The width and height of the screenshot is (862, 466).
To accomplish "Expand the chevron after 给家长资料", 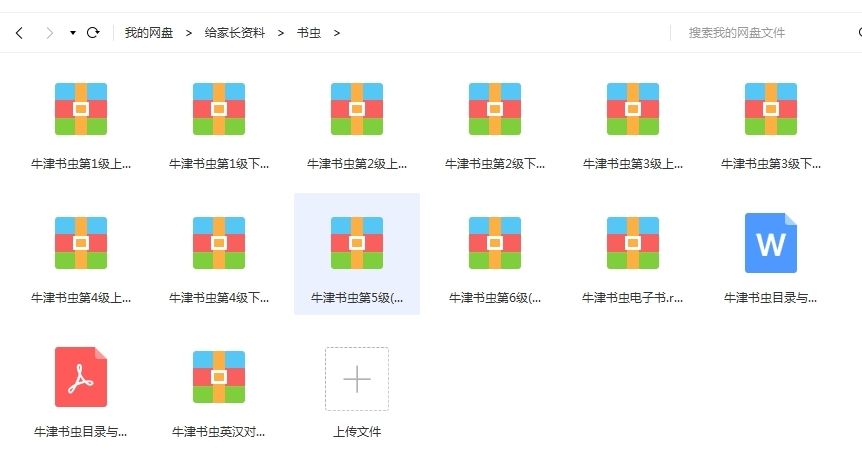I will (x=280, y=33).
